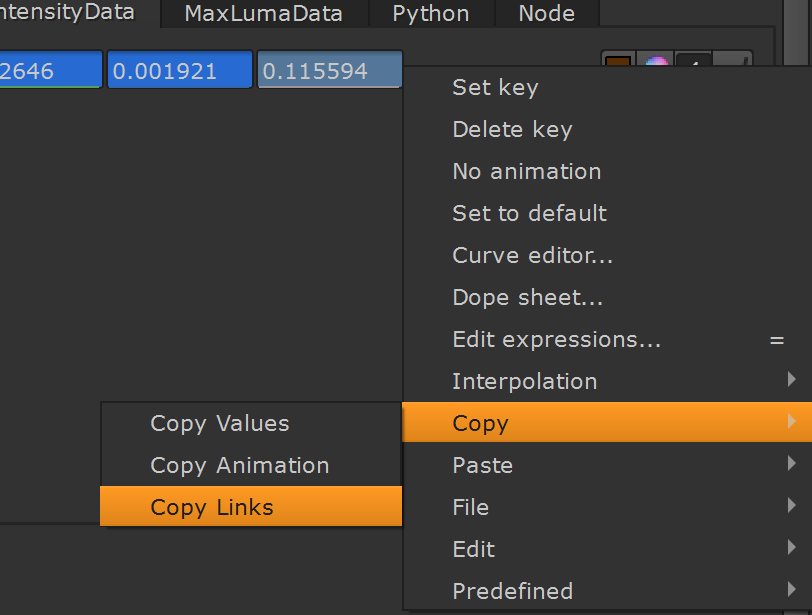Open the color wheel picker icon

(656, 59)
